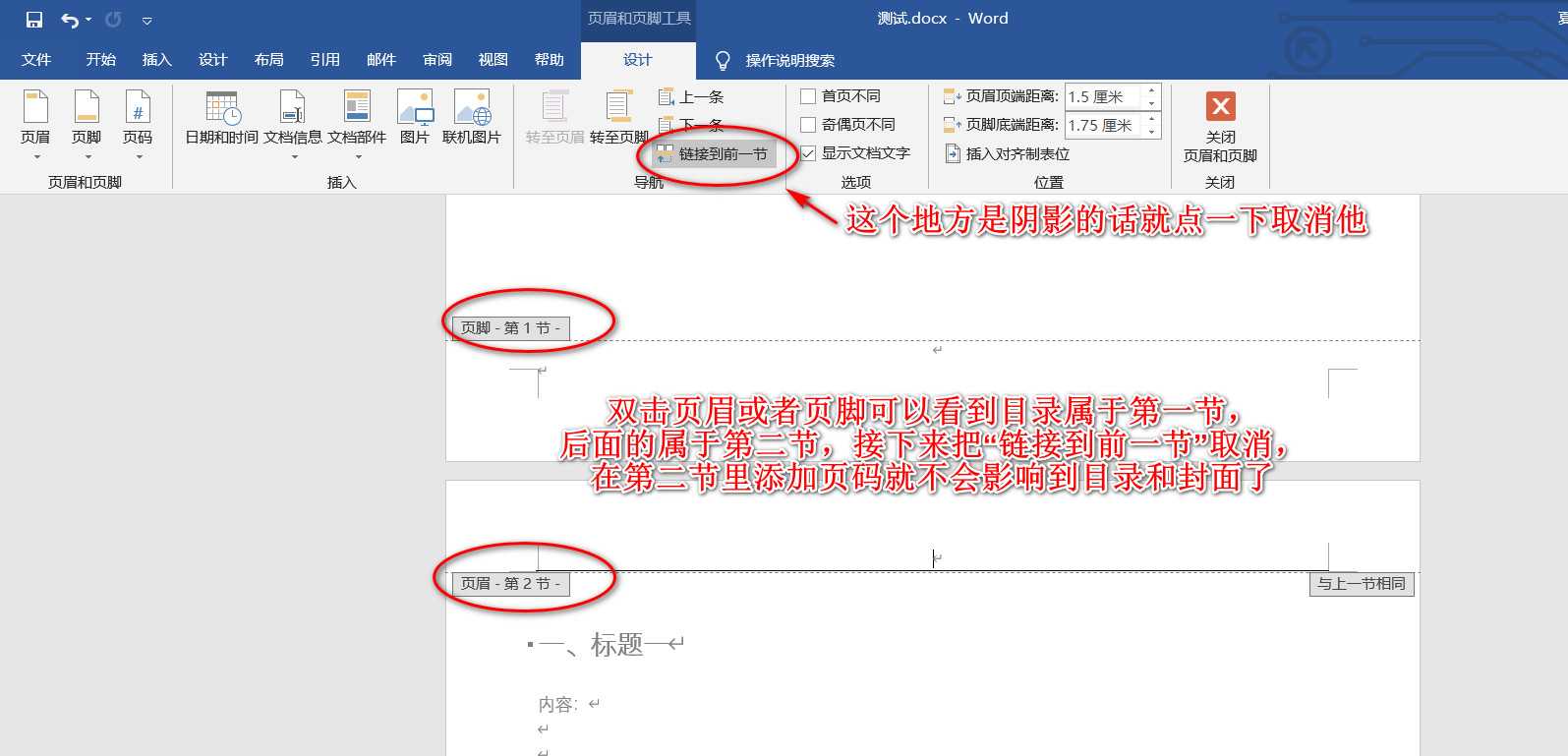
Task: Click the 内容: line in document
Action: pyautogui.click(x=558, y=704)
